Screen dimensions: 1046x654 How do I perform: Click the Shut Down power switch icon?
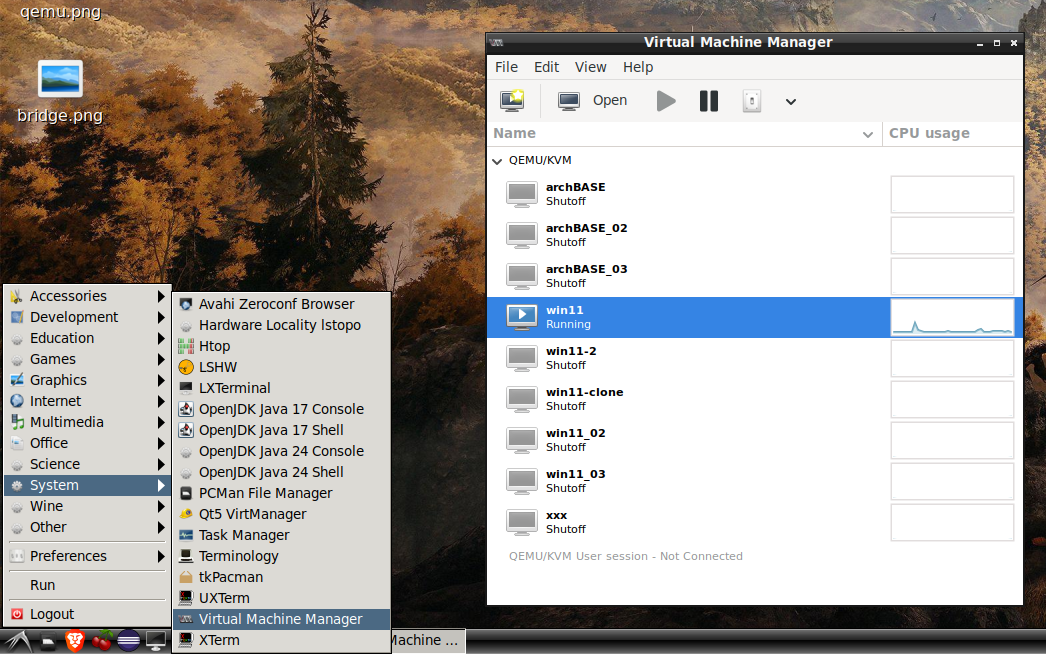pos(752,100)
